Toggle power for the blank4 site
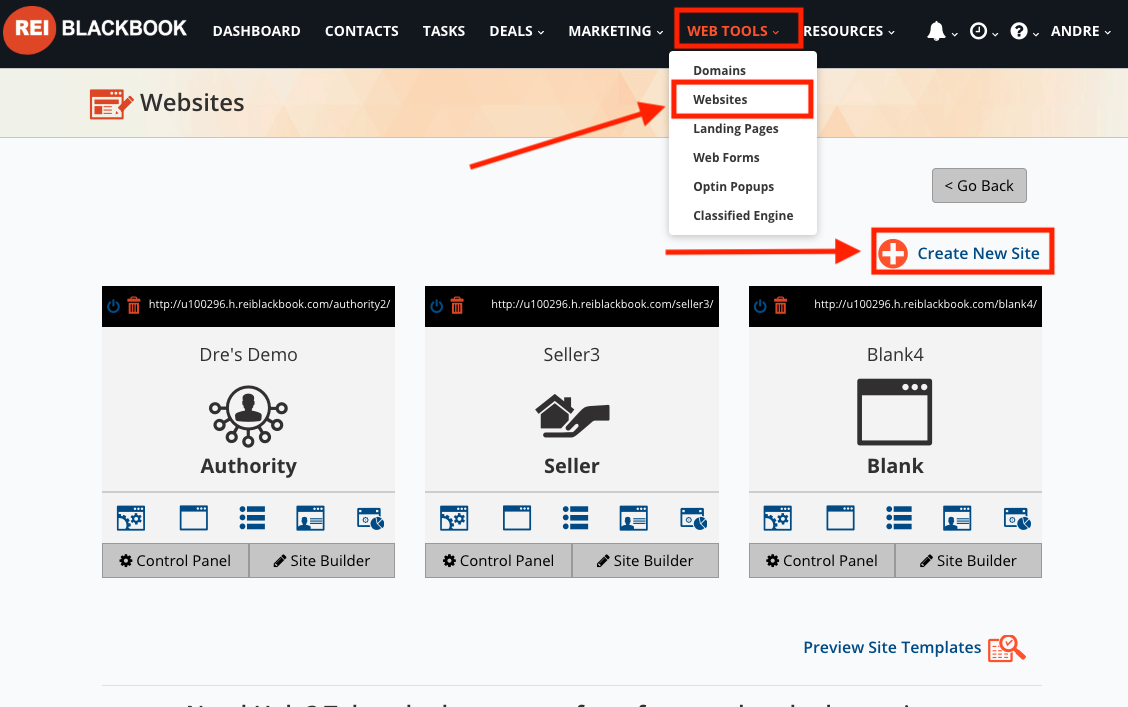The width and height of the screenshot is (1128, 707). (760, 306)
